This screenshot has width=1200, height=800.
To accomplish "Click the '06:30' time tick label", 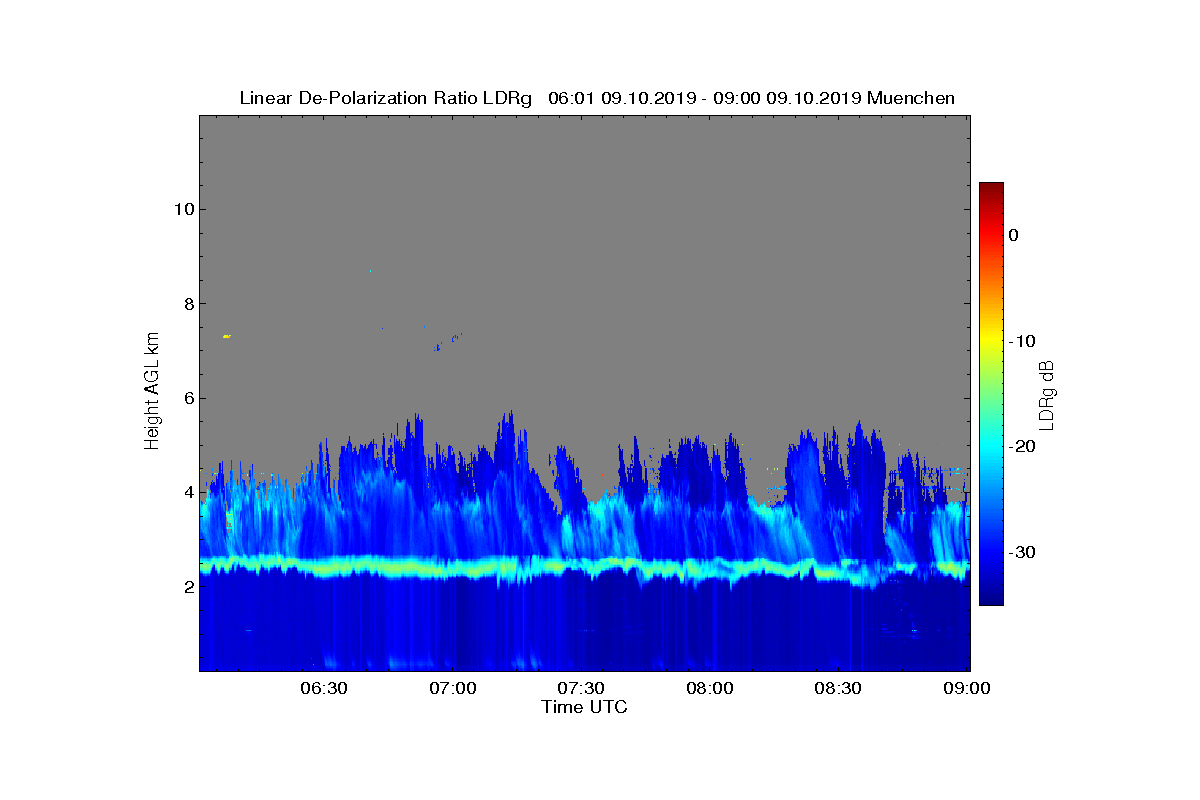I will pyautogui.click(x=323, y=689).
